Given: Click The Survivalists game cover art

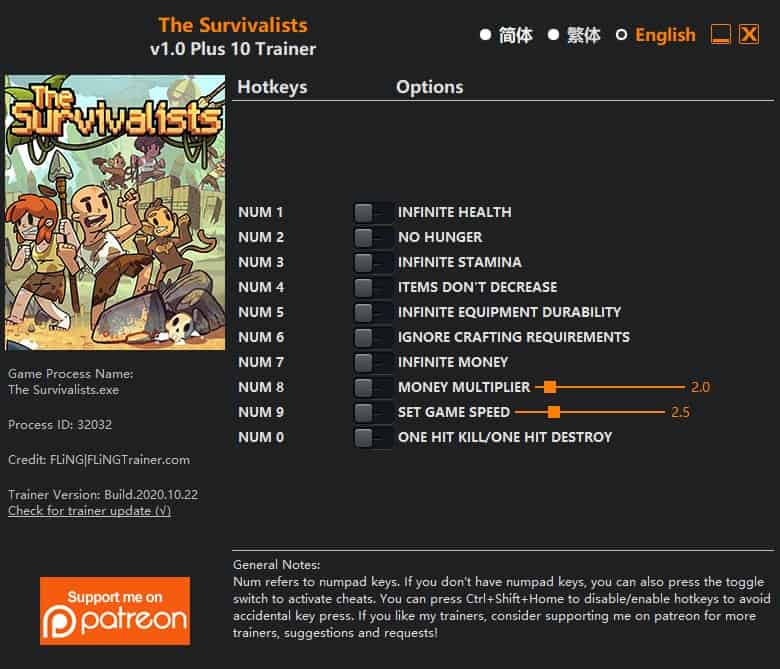Looking at the screenshot, I should click(115, 212).
